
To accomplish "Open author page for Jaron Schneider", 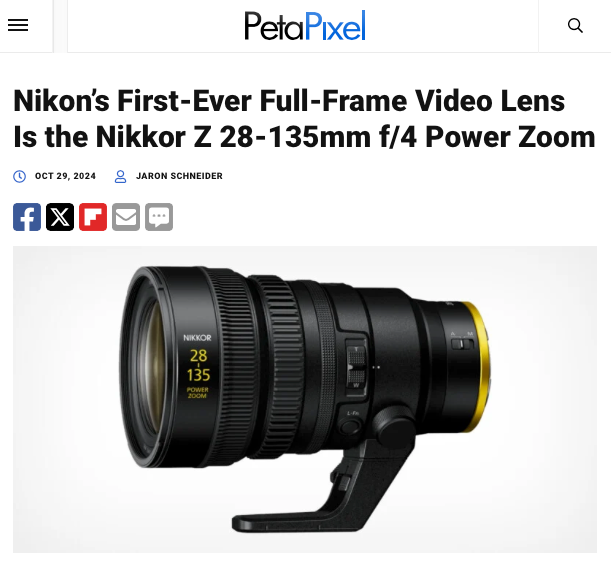I will tap(179, 176).
